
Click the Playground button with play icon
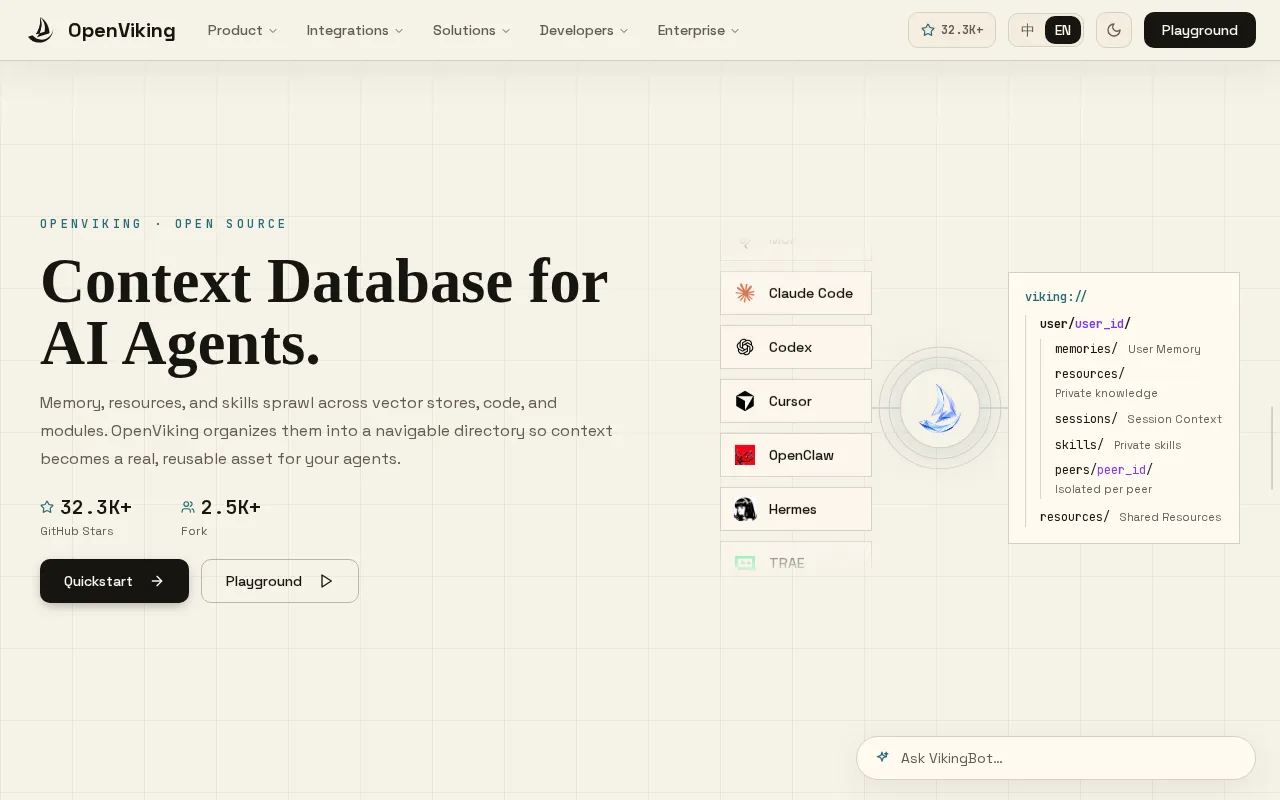click(280, 581)
